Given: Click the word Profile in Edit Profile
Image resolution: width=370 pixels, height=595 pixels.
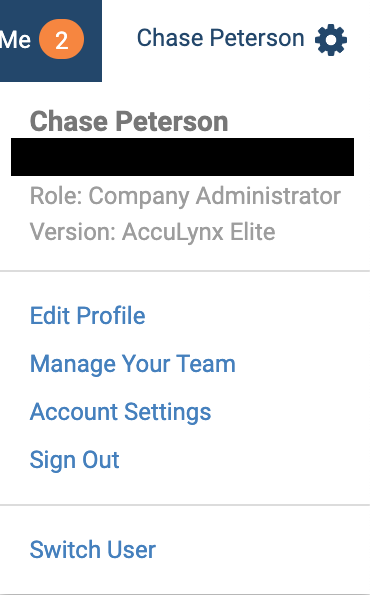Looking at the screenshot, I should pyautogui.click(x=111, y=316).
